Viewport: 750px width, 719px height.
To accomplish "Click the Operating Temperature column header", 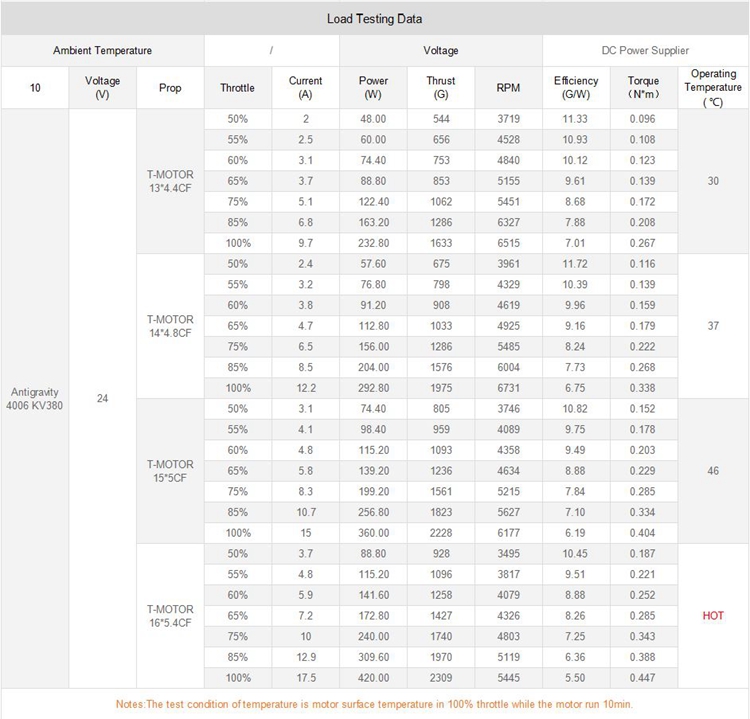I will (713, 88).
